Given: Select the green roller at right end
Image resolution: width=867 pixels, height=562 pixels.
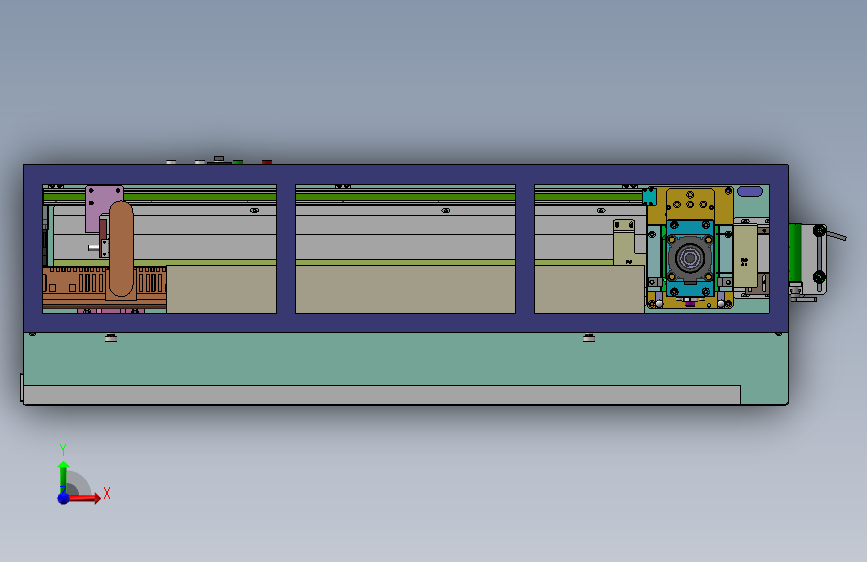Looking at the screenshot, I should pyautogui.click(x=795, y=252).
